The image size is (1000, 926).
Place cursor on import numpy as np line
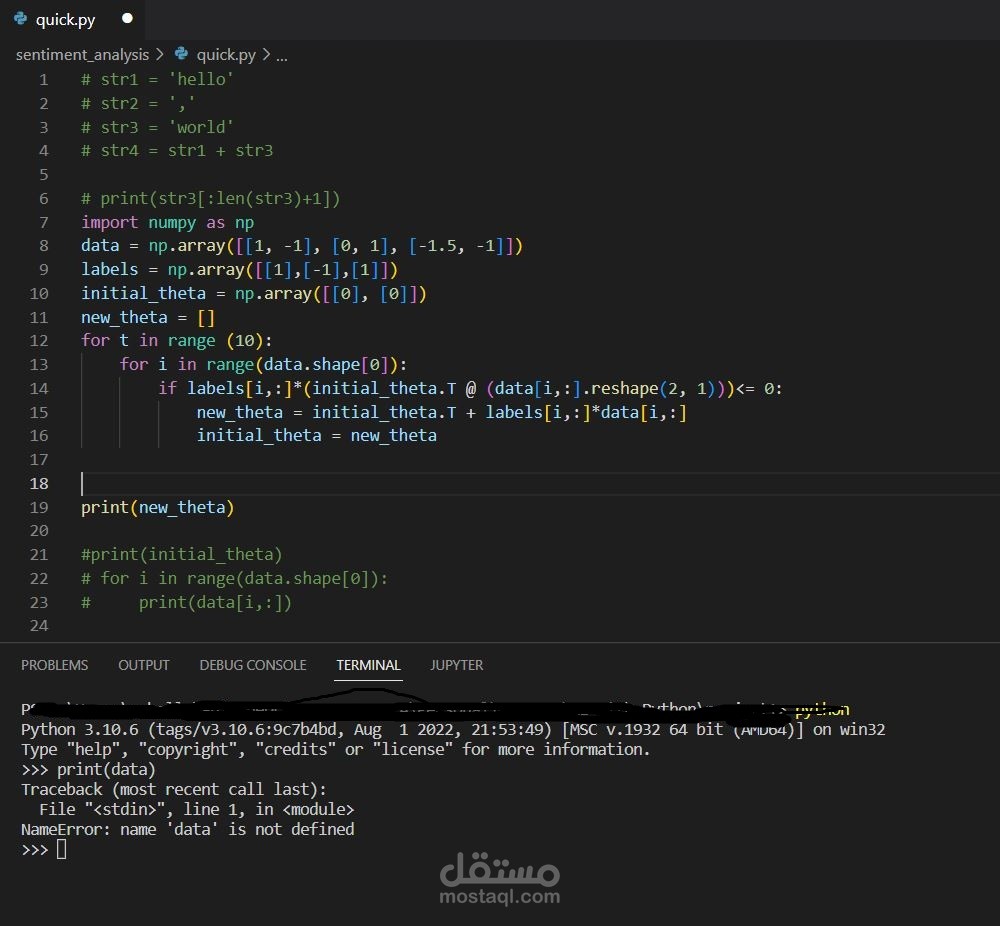(167, 222)
